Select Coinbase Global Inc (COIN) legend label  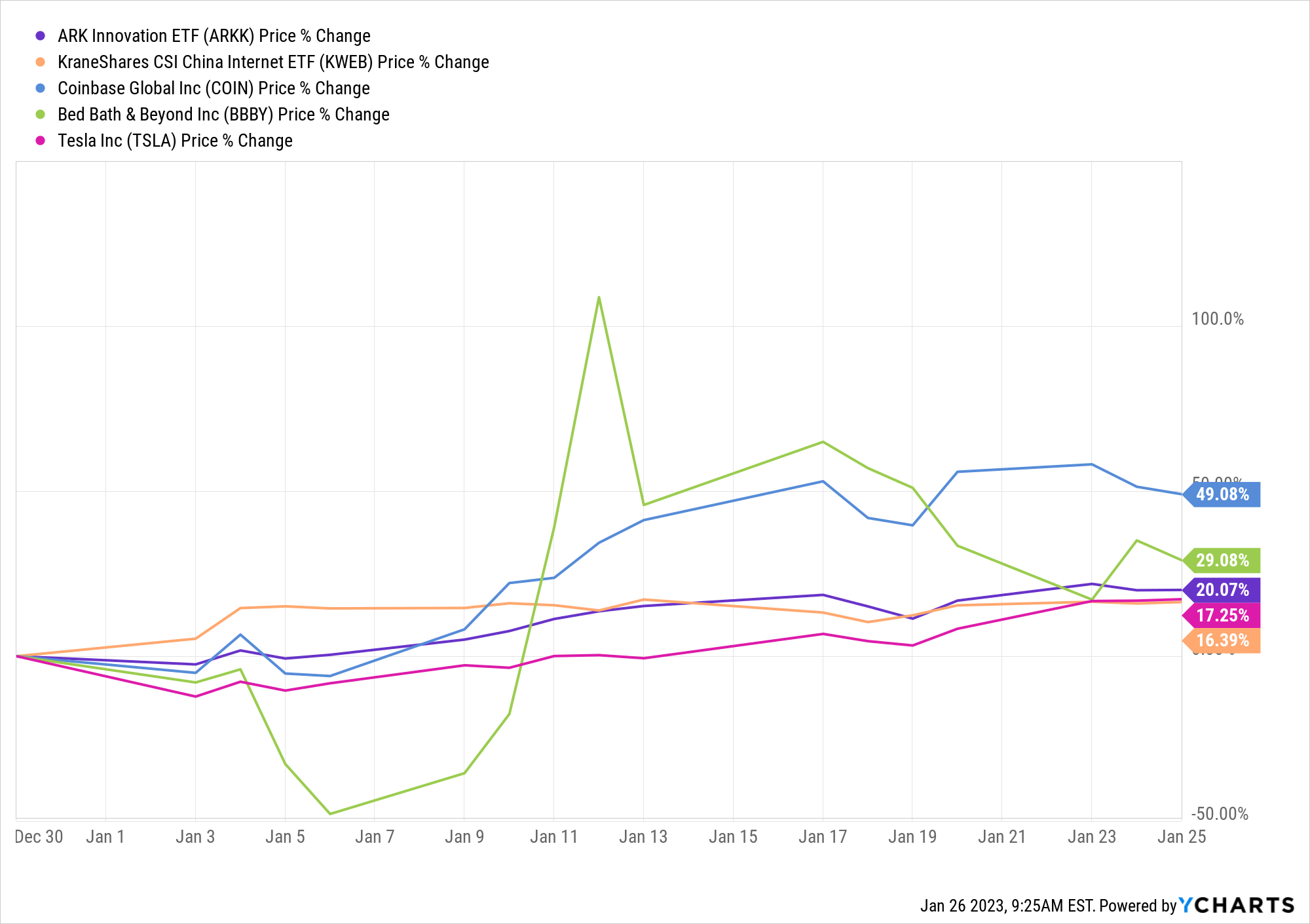tap(214, 88)
